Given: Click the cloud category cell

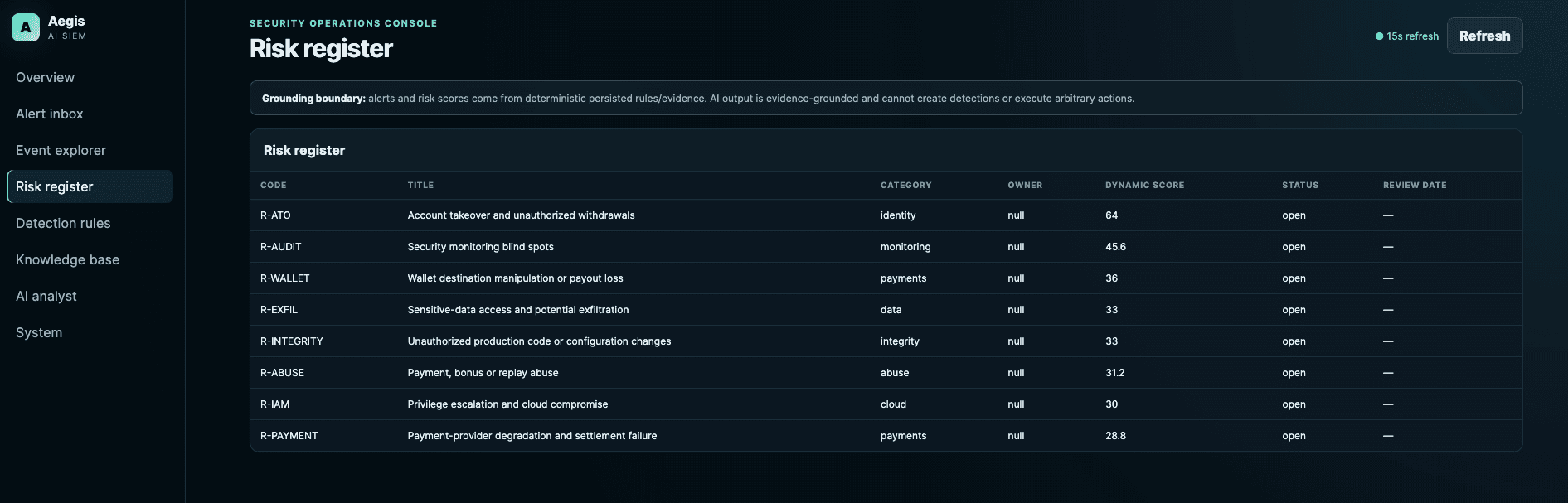Looking at the screenshot, I should [893, 404].
